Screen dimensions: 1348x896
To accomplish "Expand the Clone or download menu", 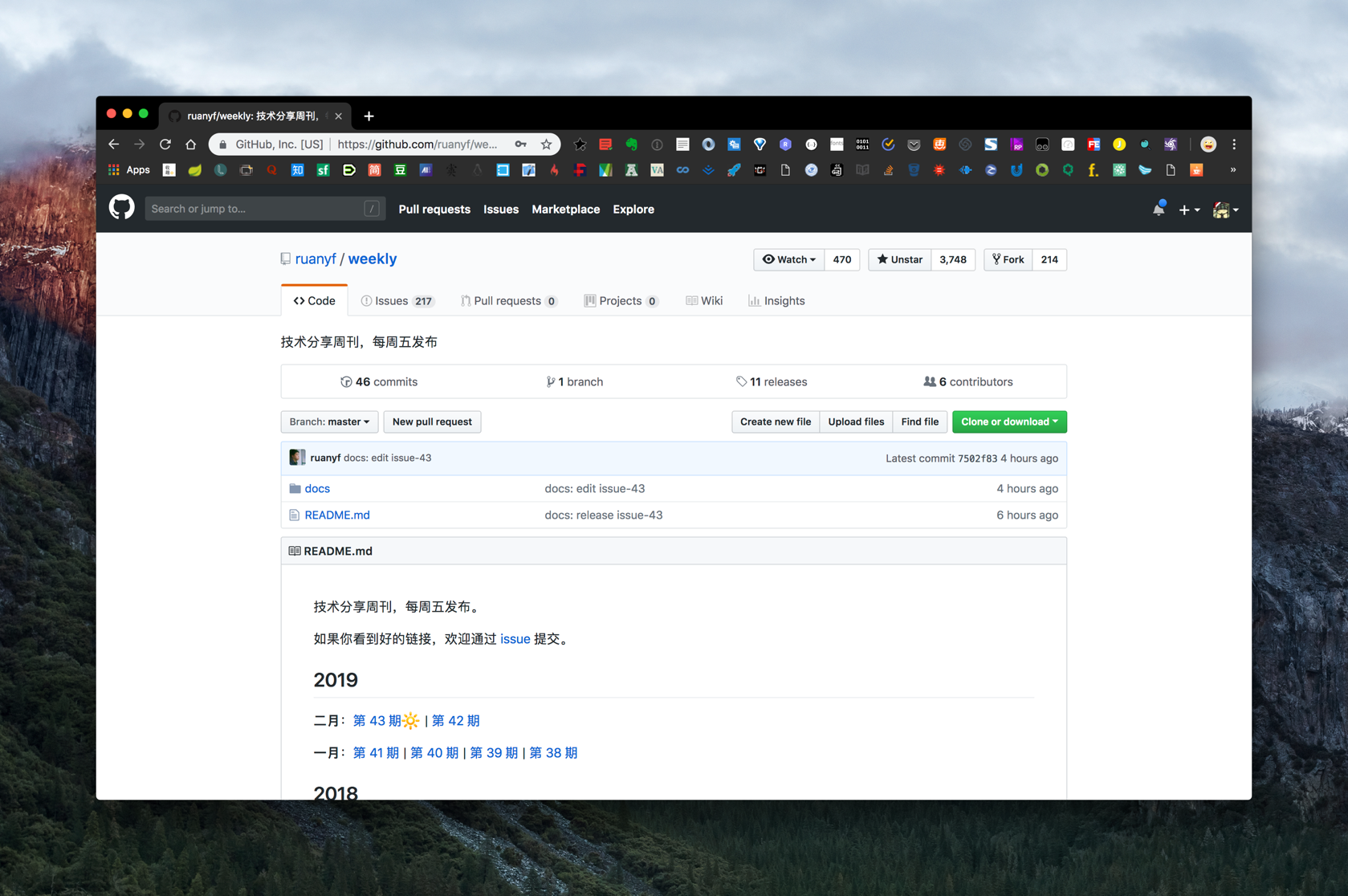I will pyautogui.click(x=1008, y=422).
